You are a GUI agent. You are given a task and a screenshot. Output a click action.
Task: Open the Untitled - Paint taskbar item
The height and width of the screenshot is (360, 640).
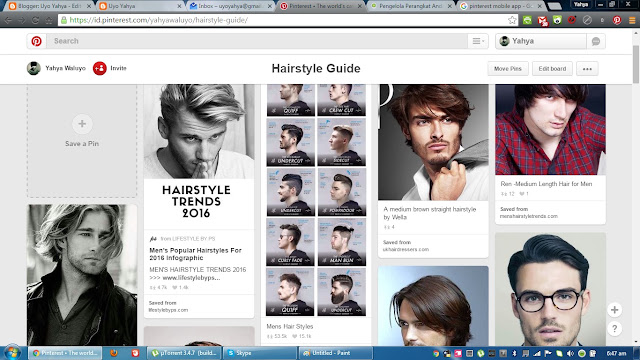pyautogui.click(x=336, y=353)
